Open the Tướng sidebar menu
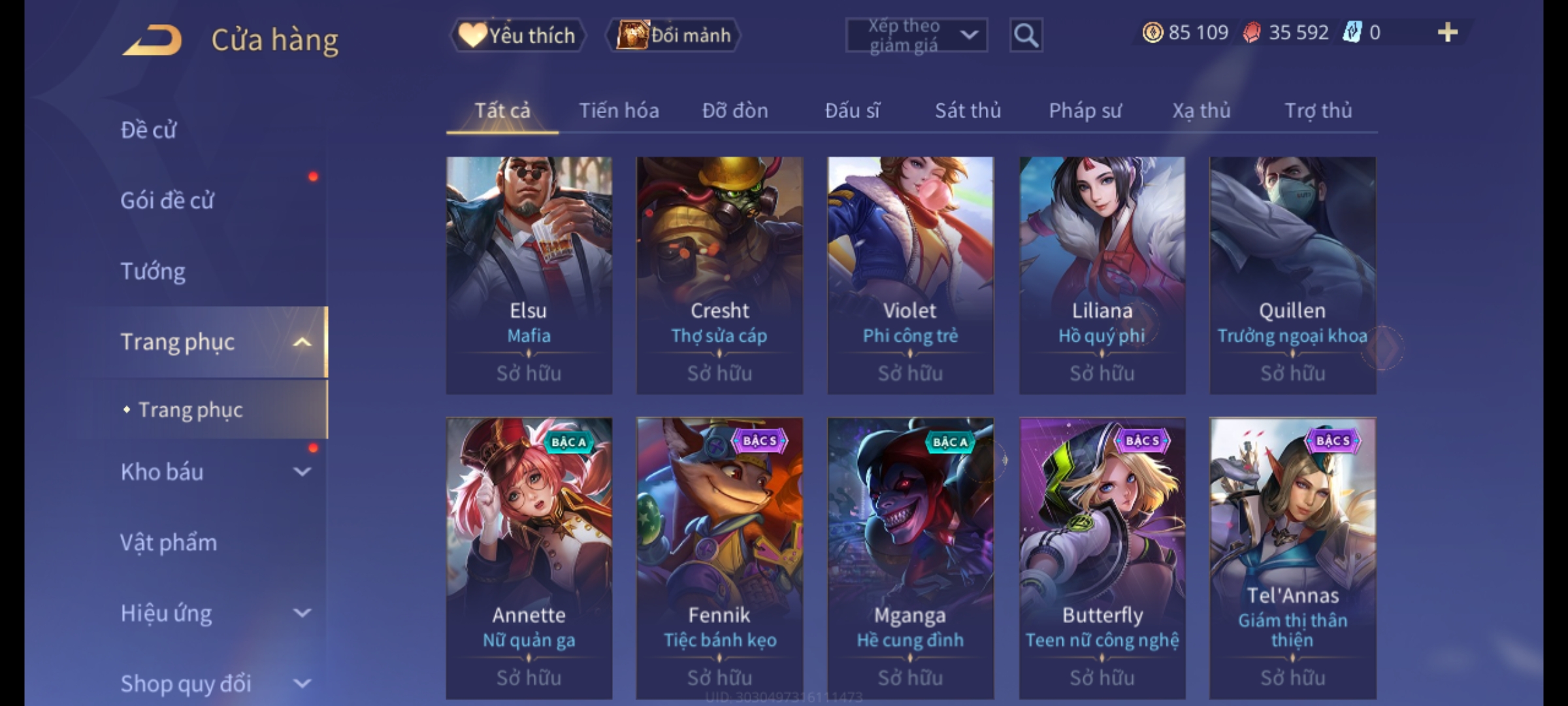Image resolution: width=1568 pixels, height=706 pixels. (x=153, y=271)
